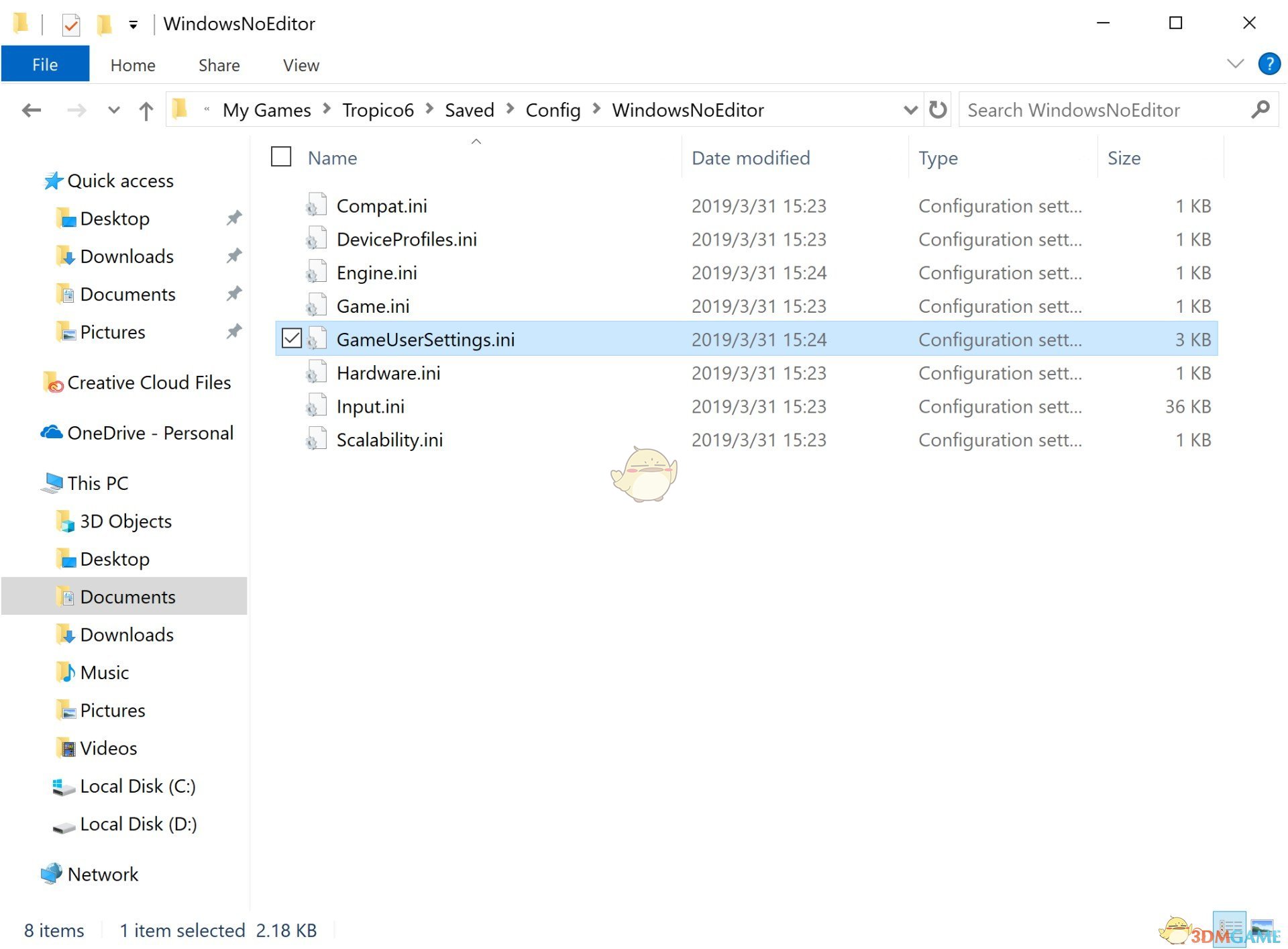Select the Scalability.ini file name
This screenshot has width=1288, height=949.
pyautogui.click(x=389, y=440)
